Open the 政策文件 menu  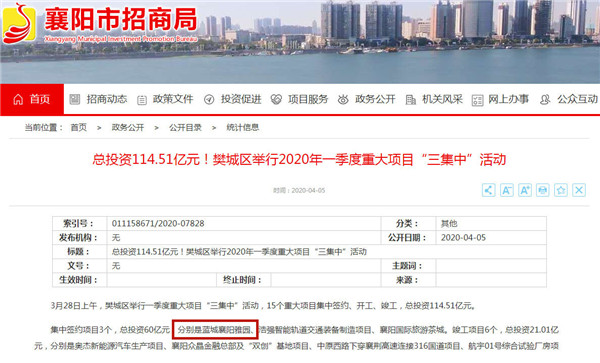(x=165, y=99)
